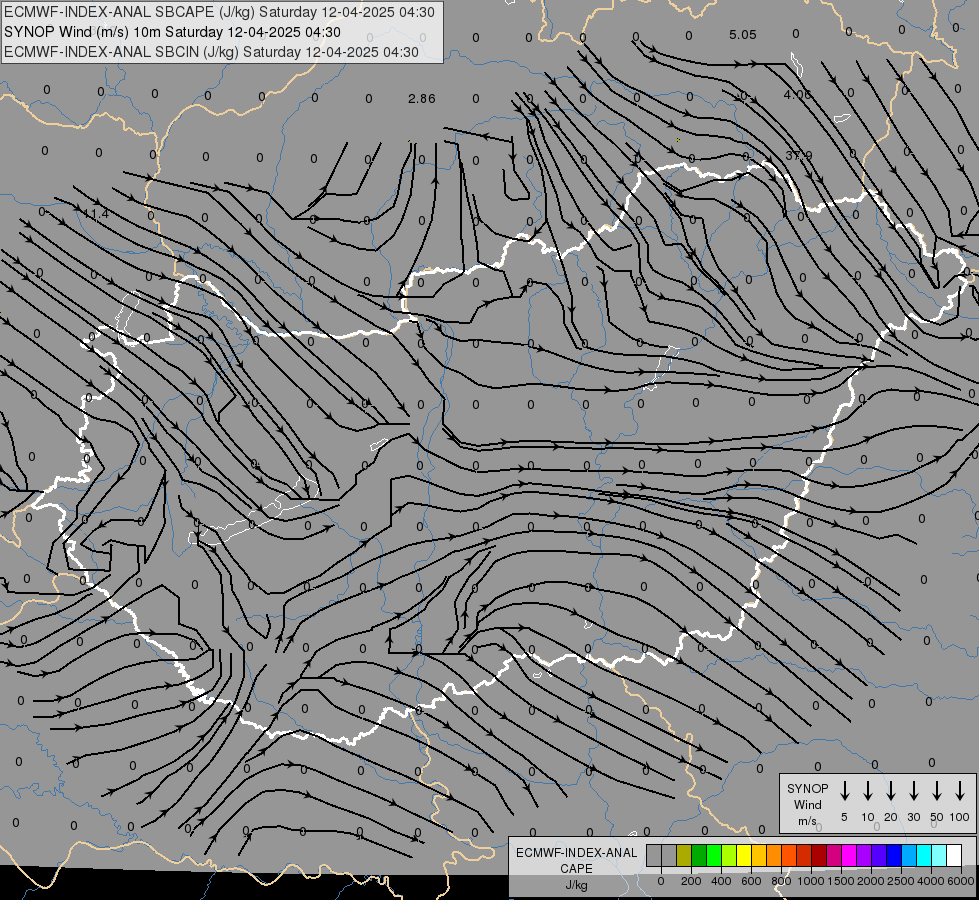Pick the dark green CAPE legend swatch
Viewport: 979px width, 900px height.
pyautogui.click(x=699, y=855)
